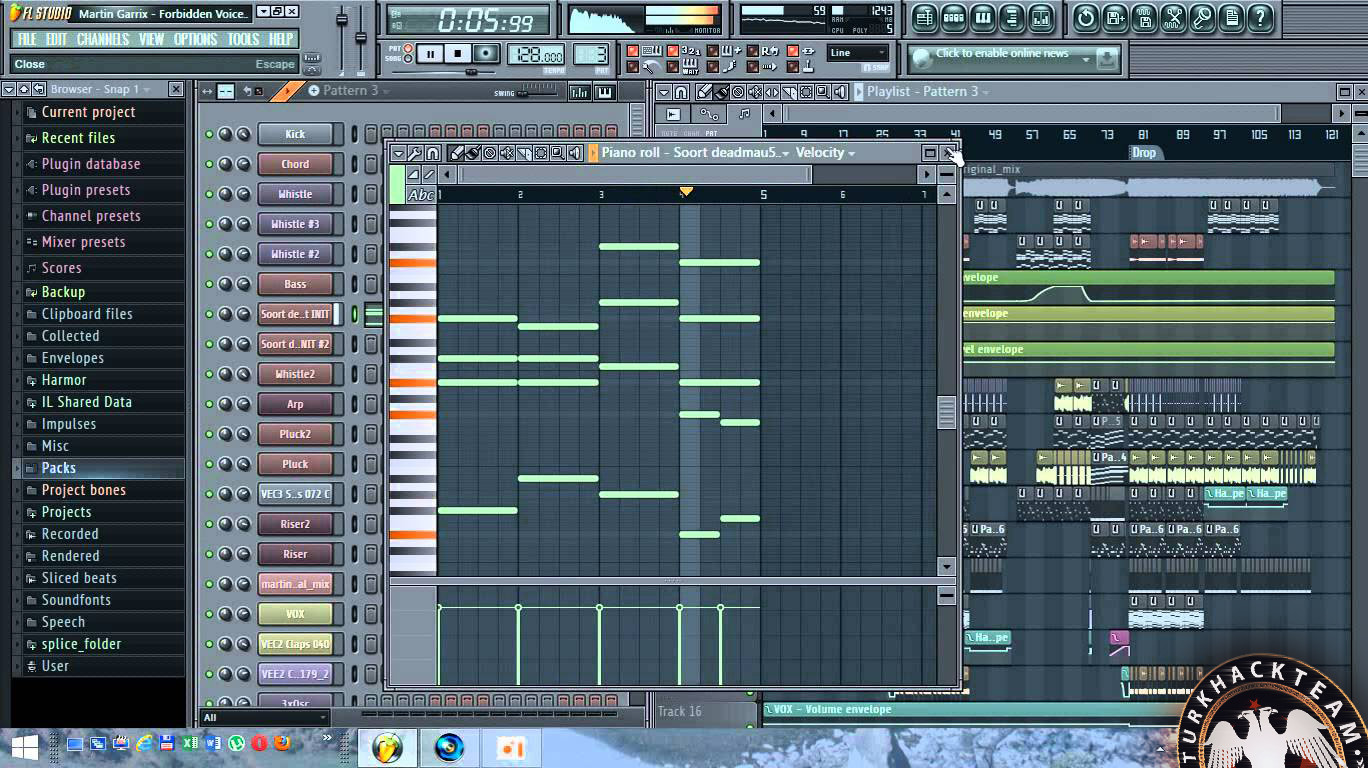Open the Line snap dropdown

pyautogui.click(x=858, y=53)
